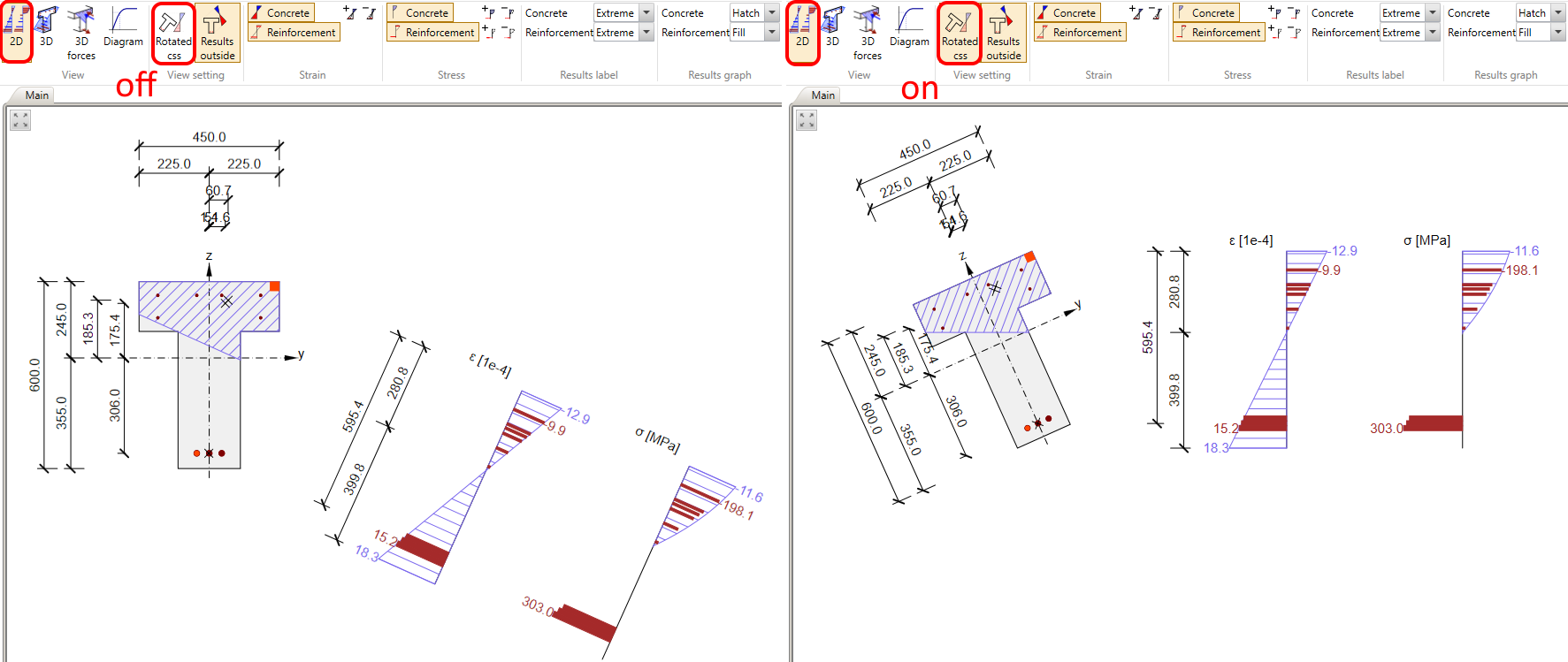Switch to 2D view in left window
This screenshot has height=662, width=1568.
[x=16, y=31]
